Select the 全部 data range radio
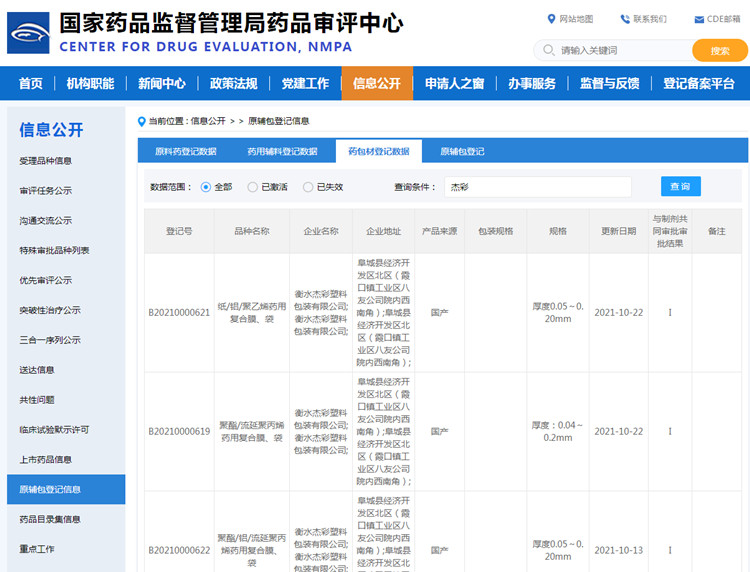The width and height of the screenshot is (750, 572). [206, 187]
